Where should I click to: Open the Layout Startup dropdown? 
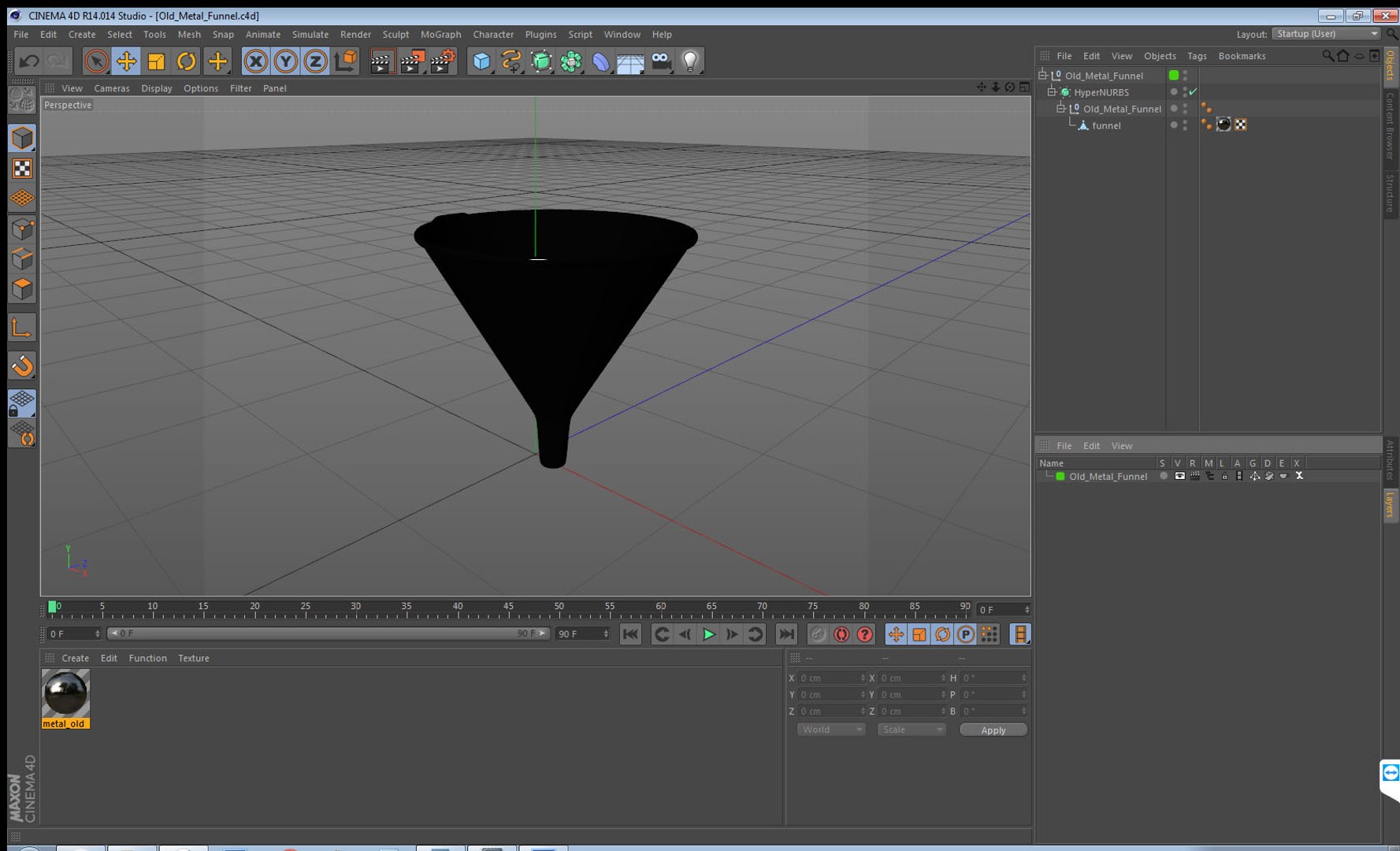click(x=1327, y=34)
